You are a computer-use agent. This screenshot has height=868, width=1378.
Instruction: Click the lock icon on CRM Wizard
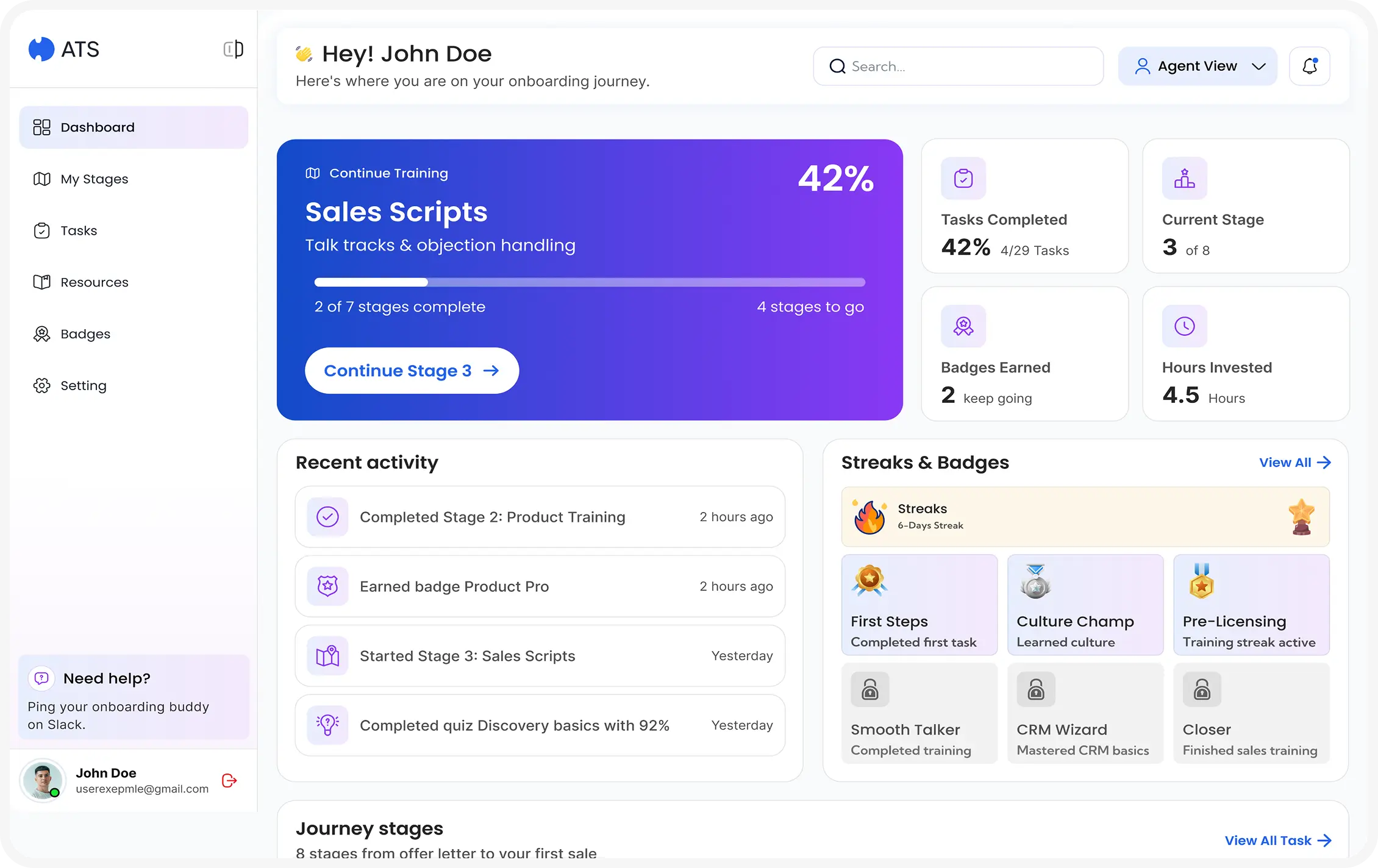tap(1036, 689)
